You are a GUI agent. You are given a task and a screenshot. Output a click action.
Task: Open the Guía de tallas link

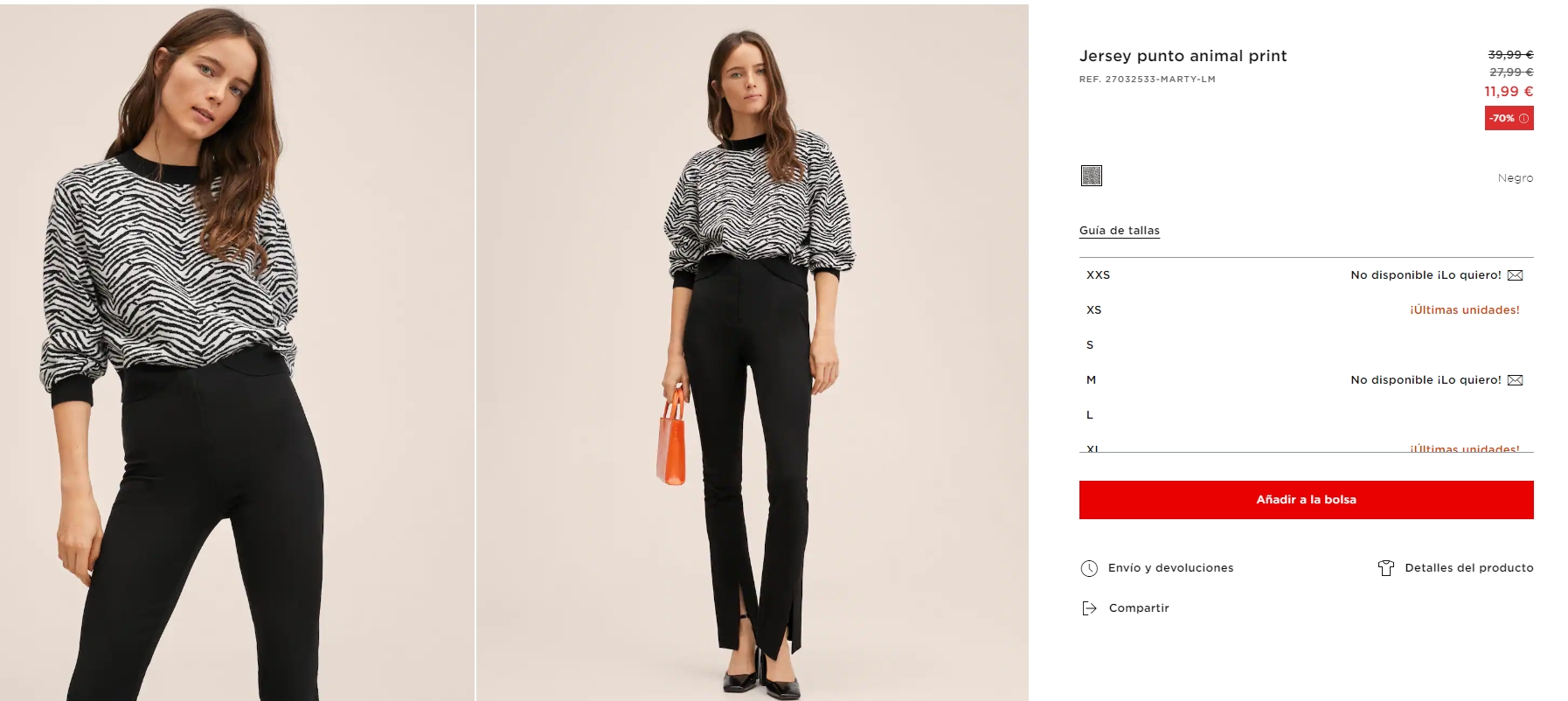[1120, 231]
